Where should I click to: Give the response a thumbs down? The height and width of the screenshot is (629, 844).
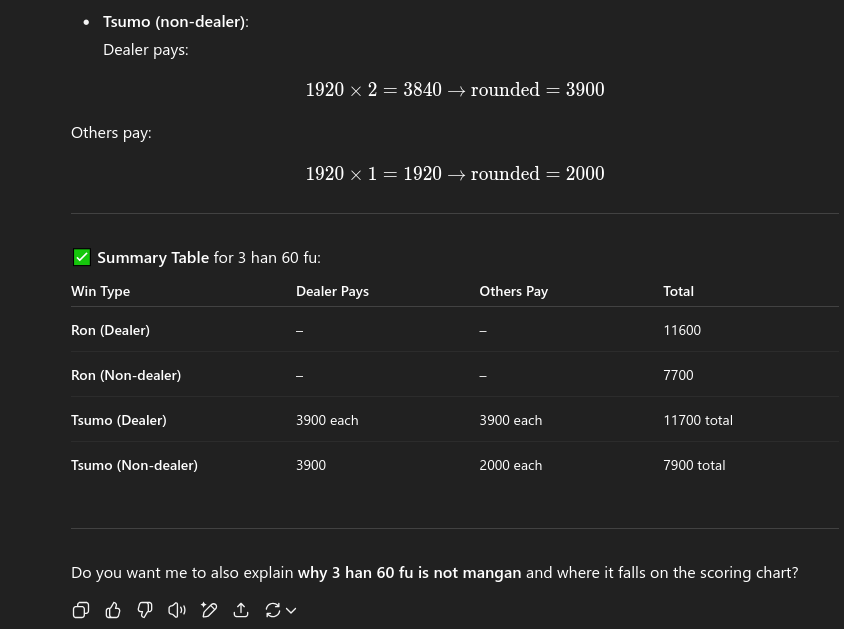point(145,610)
